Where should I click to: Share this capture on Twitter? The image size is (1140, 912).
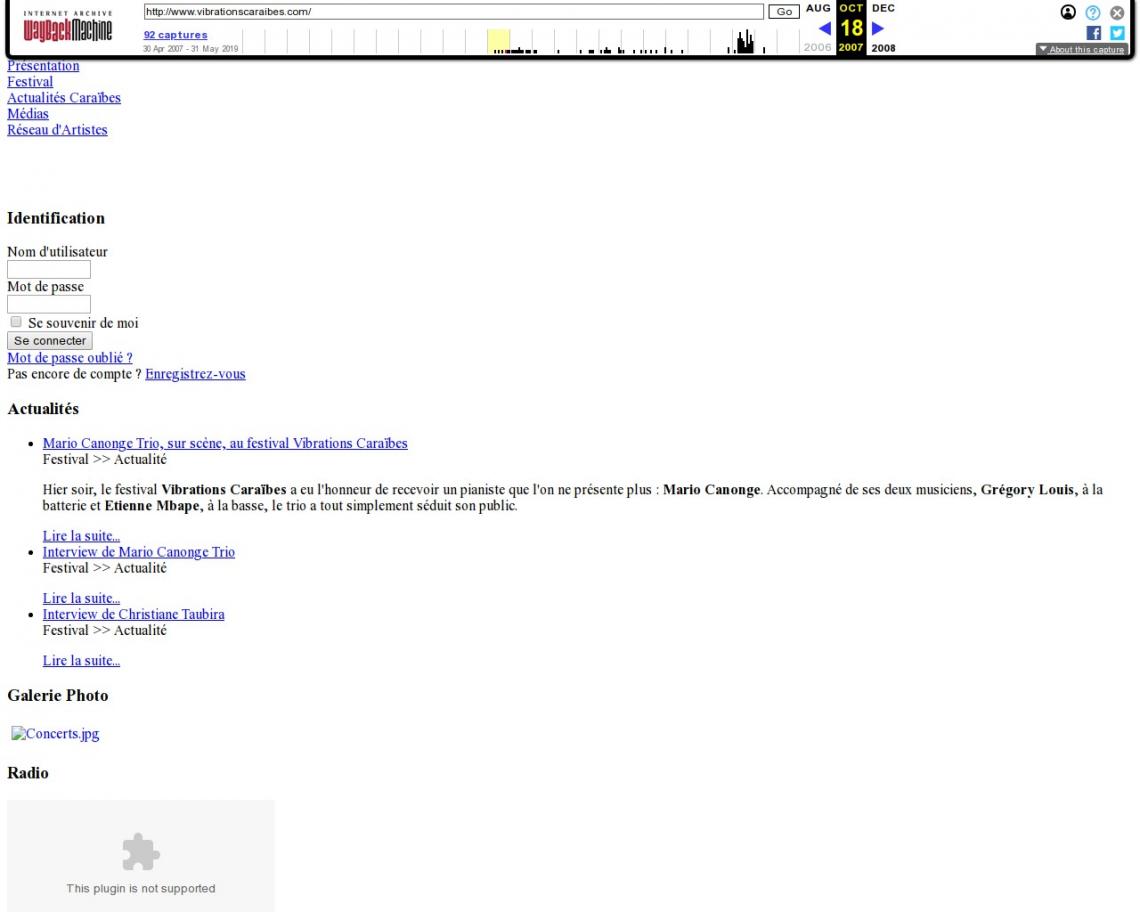(x=1117, y=33)
